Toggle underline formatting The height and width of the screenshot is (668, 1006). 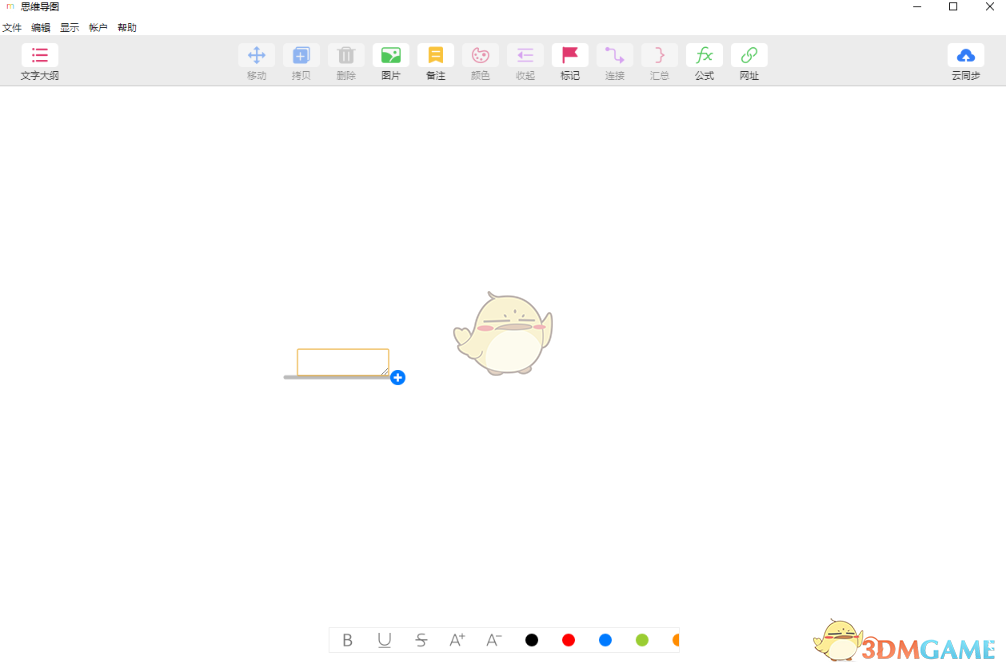coord(384,640)
